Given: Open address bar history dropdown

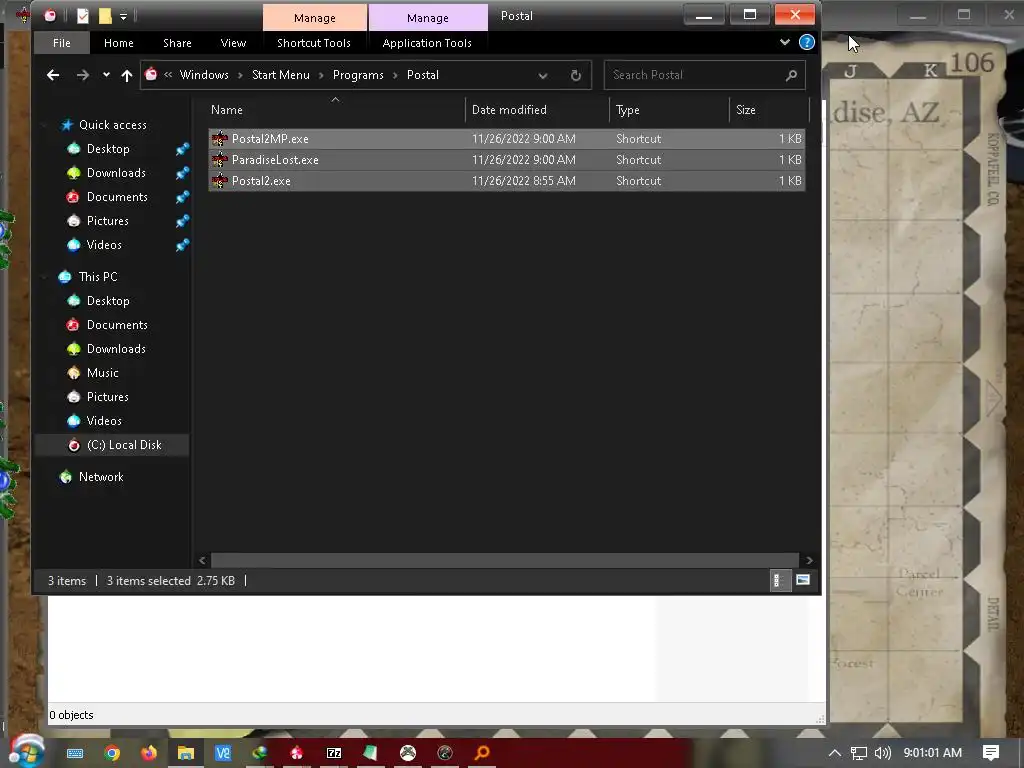Looking at the screenshot, I should click(x=543, y=76).
